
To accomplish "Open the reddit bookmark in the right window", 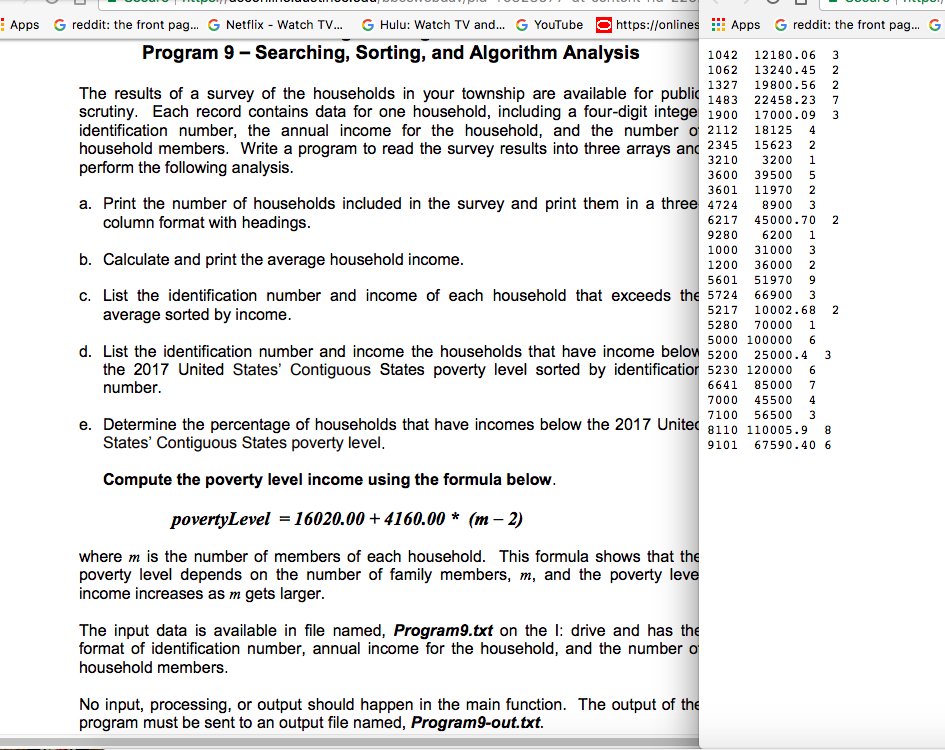I will pos(845,24).
